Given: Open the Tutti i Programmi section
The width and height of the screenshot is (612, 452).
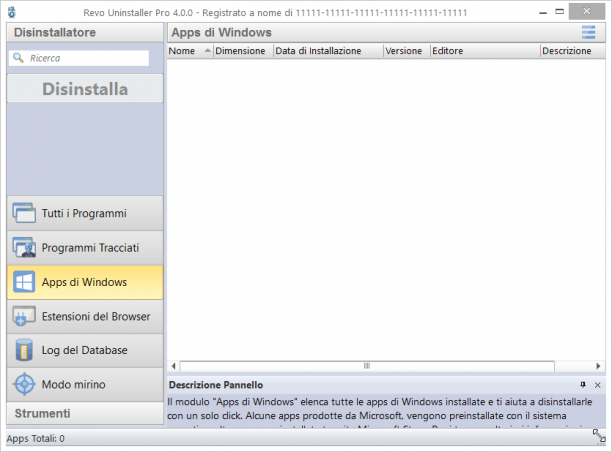Looking at the screenshot, I should [x=85, y=213].
